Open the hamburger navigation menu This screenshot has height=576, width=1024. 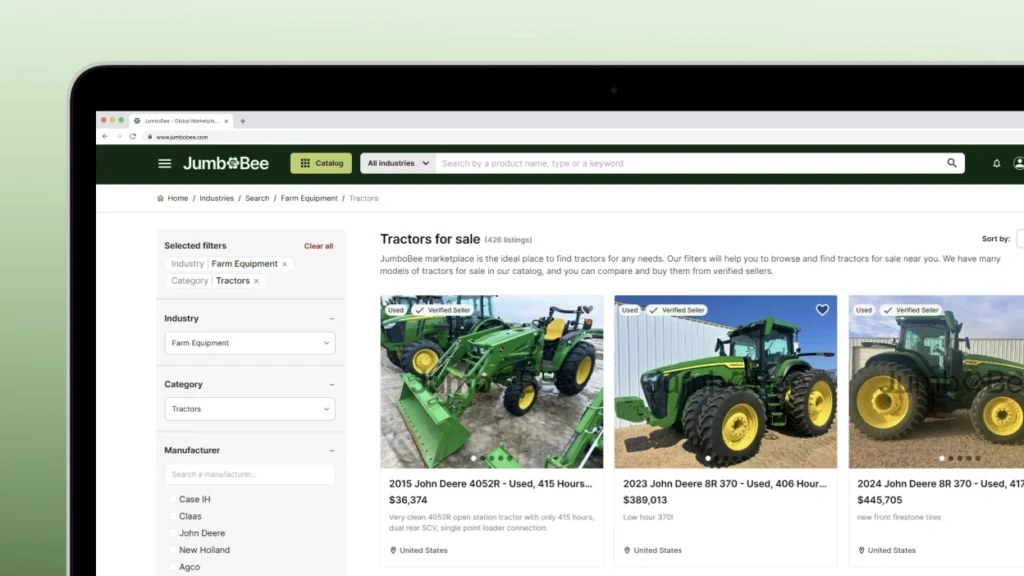click(165, 164)
